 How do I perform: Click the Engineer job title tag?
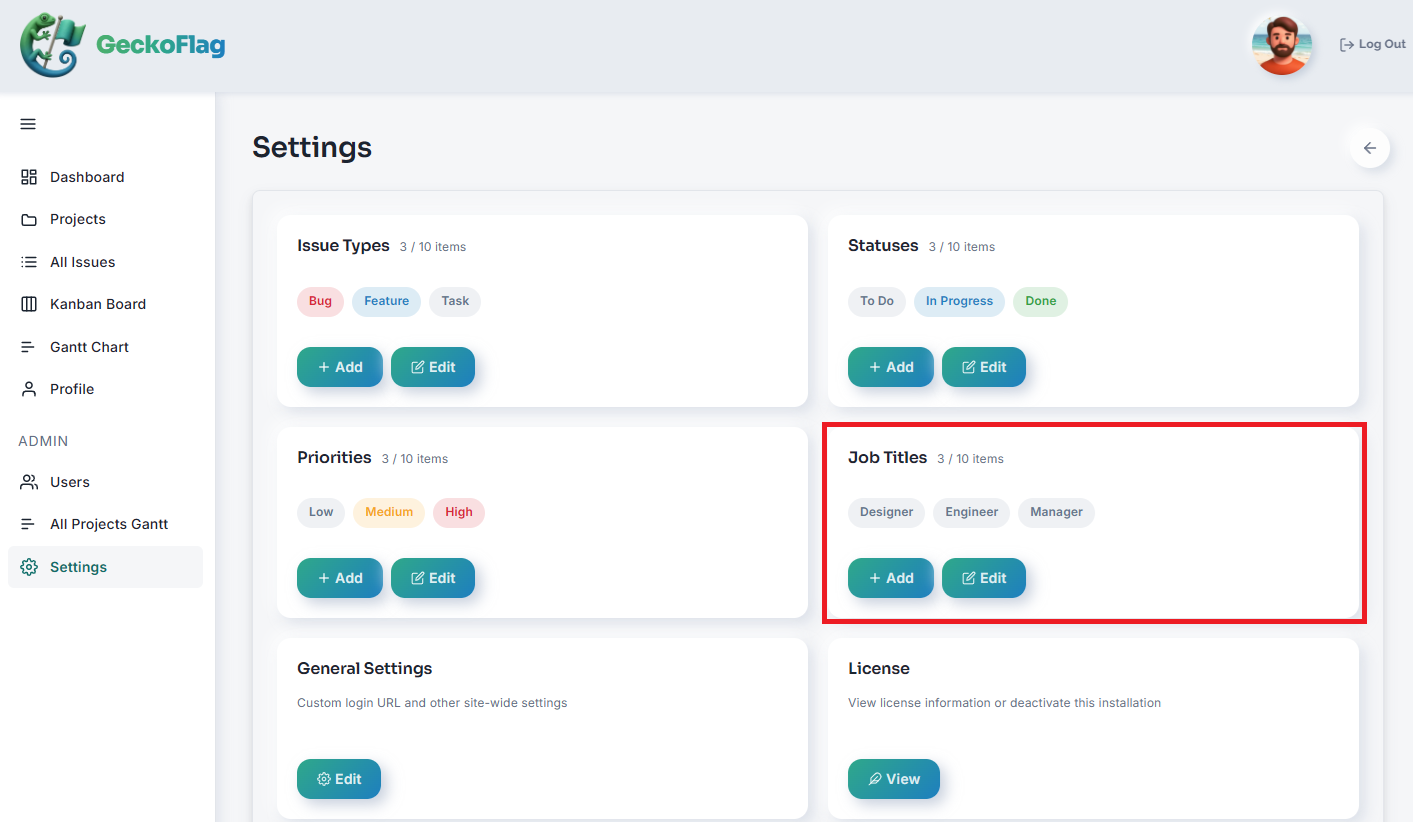click(972, 512)
